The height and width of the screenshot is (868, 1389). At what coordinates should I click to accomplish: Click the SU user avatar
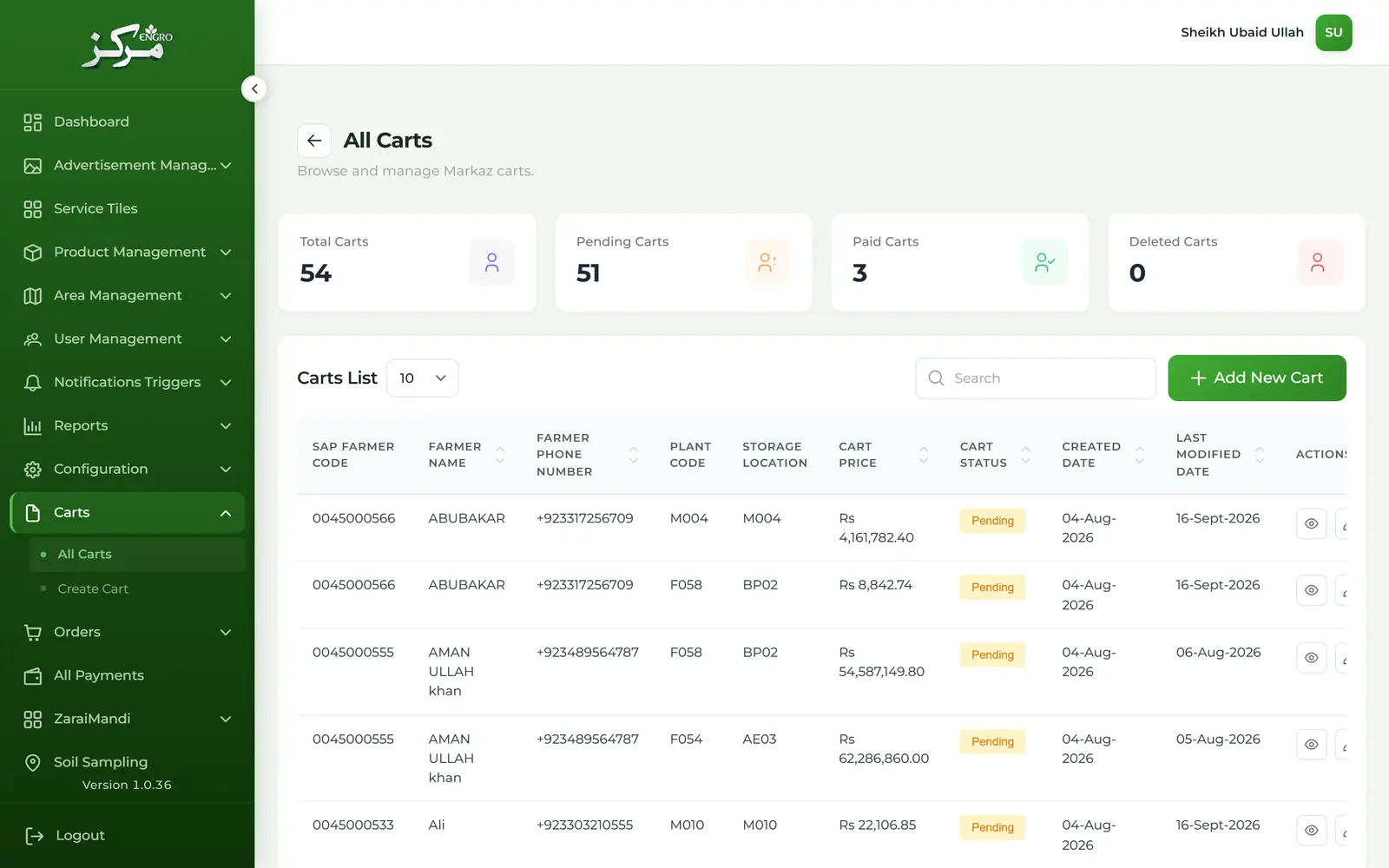click(1333, 33)
